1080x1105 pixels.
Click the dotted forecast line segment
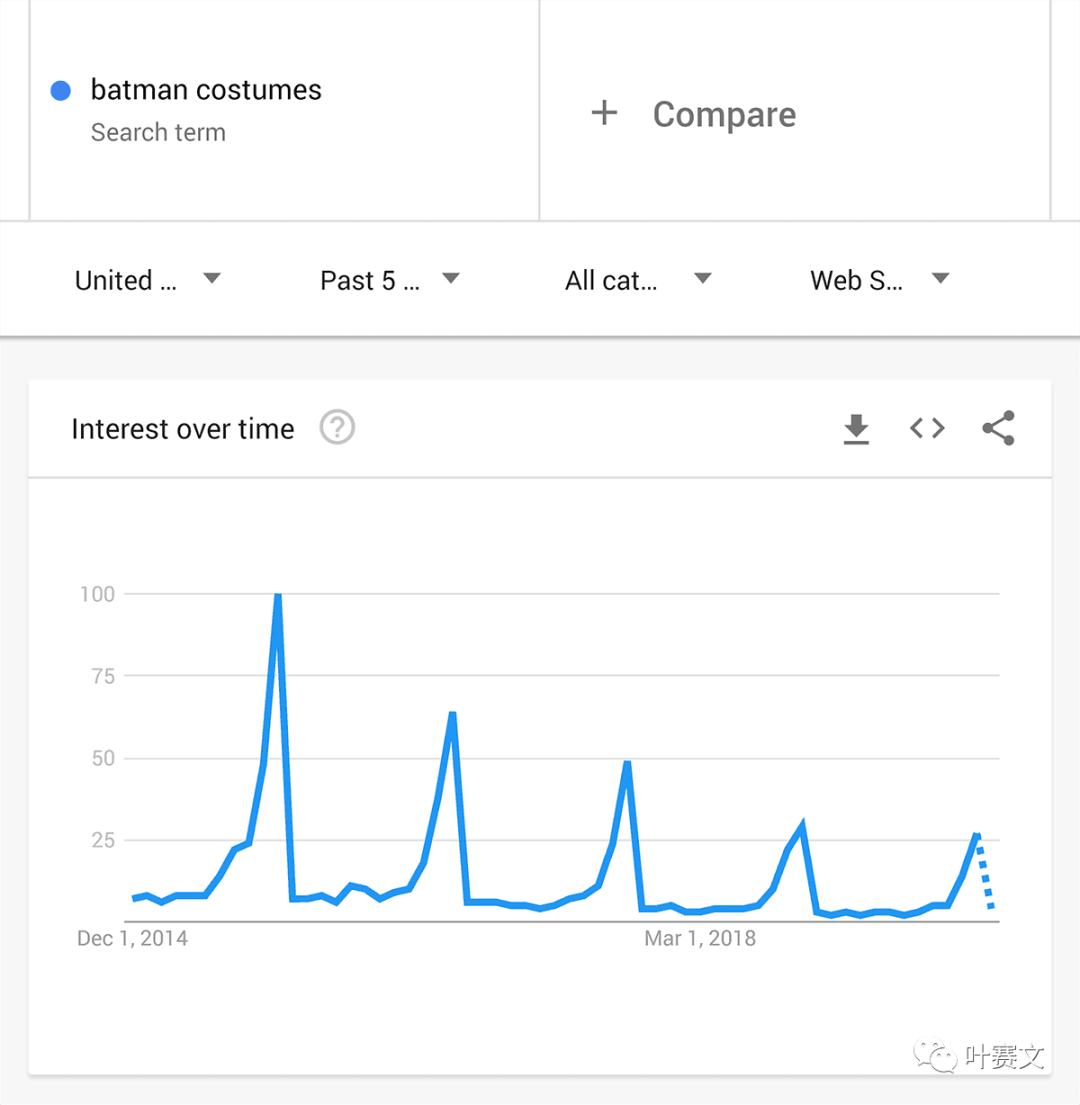point(985,872)
